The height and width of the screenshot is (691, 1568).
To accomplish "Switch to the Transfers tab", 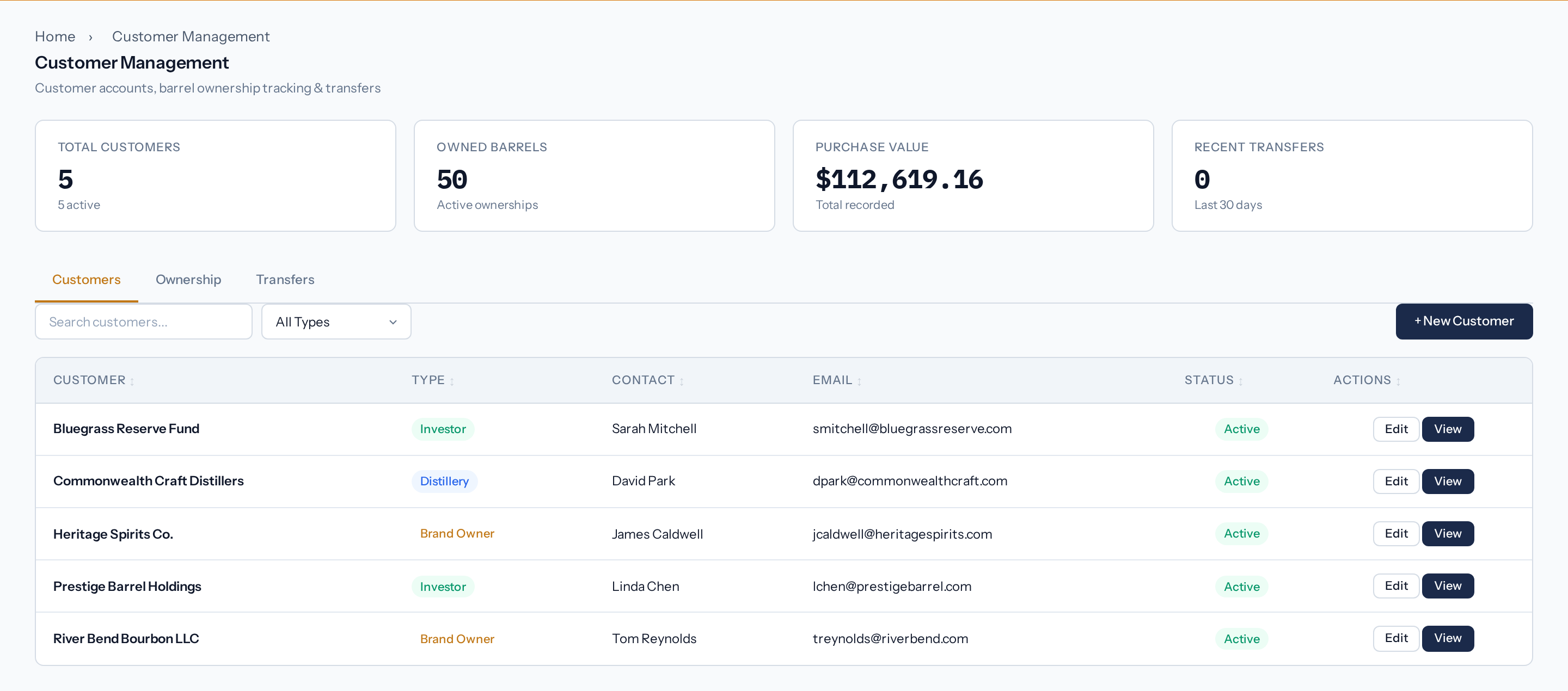I will [x=285, y=280].
